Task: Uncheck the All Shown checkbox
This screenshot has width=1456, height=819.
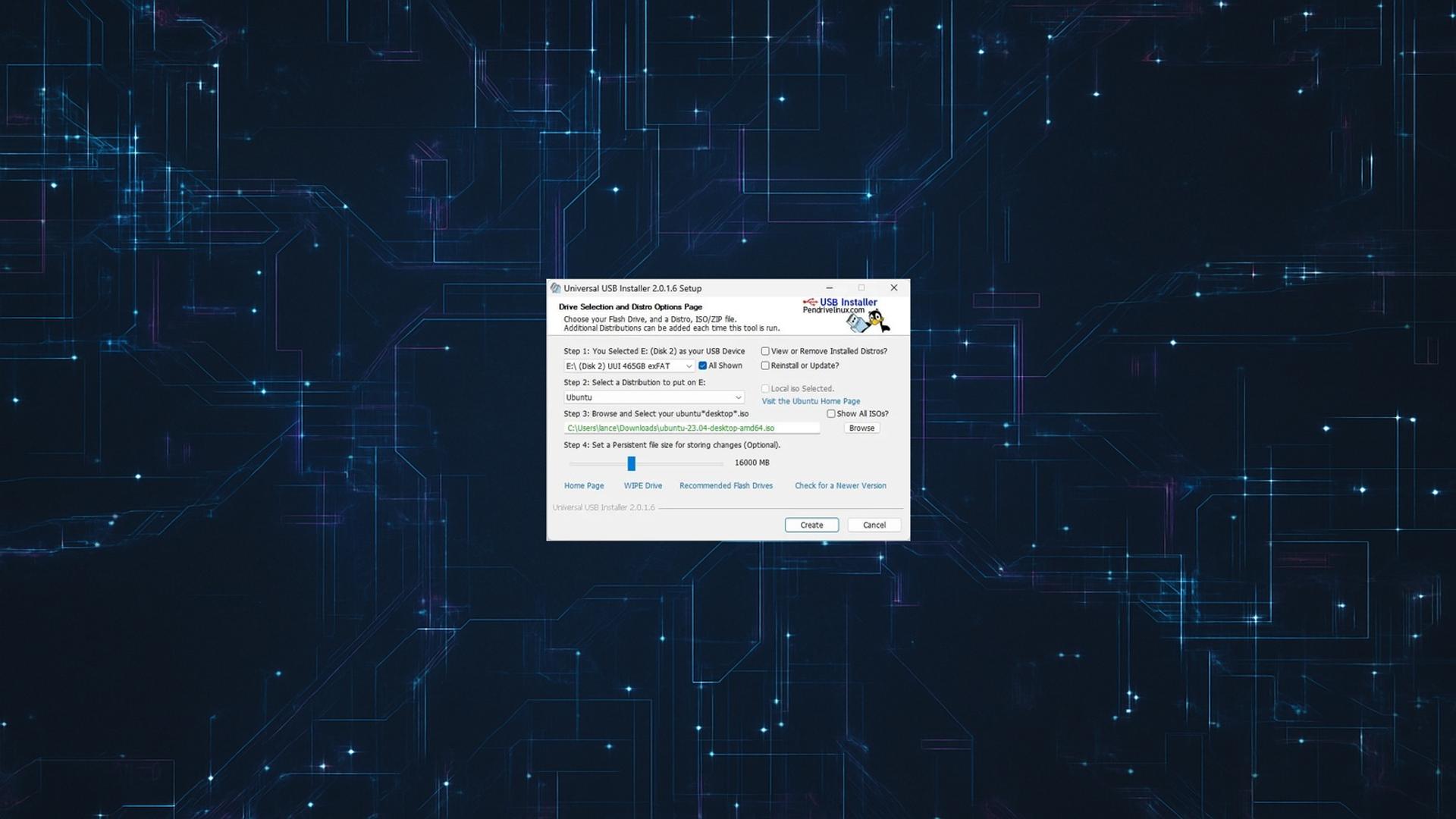Action: tap(702, 366)
